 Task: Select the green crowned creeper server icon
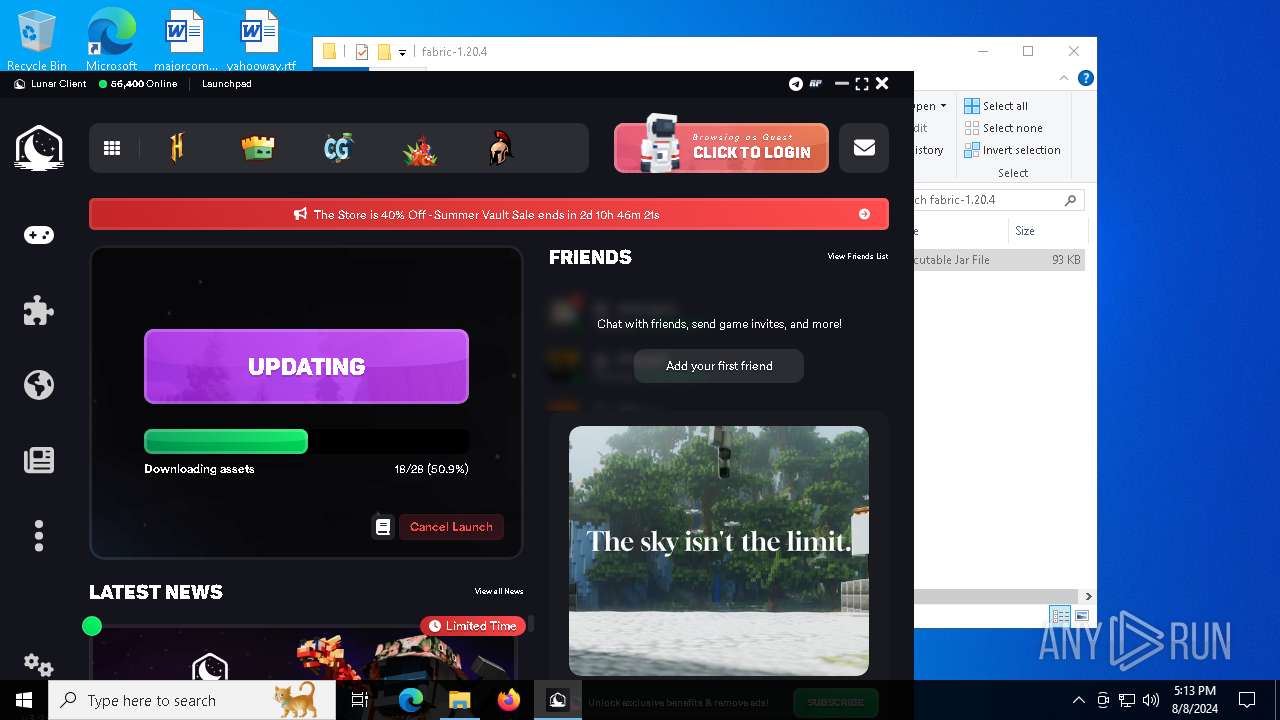coord(258,148)
